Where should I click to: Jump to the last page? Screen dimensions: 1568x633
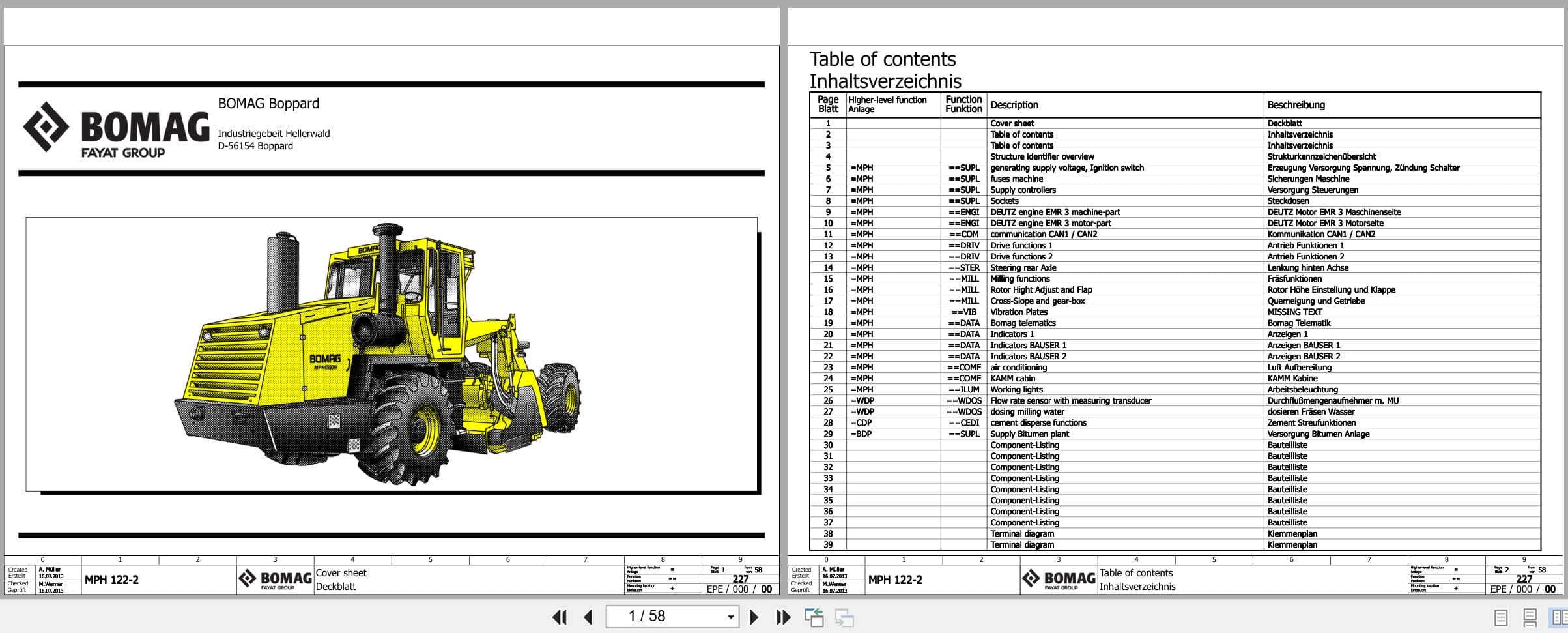(x=783, y=617)
